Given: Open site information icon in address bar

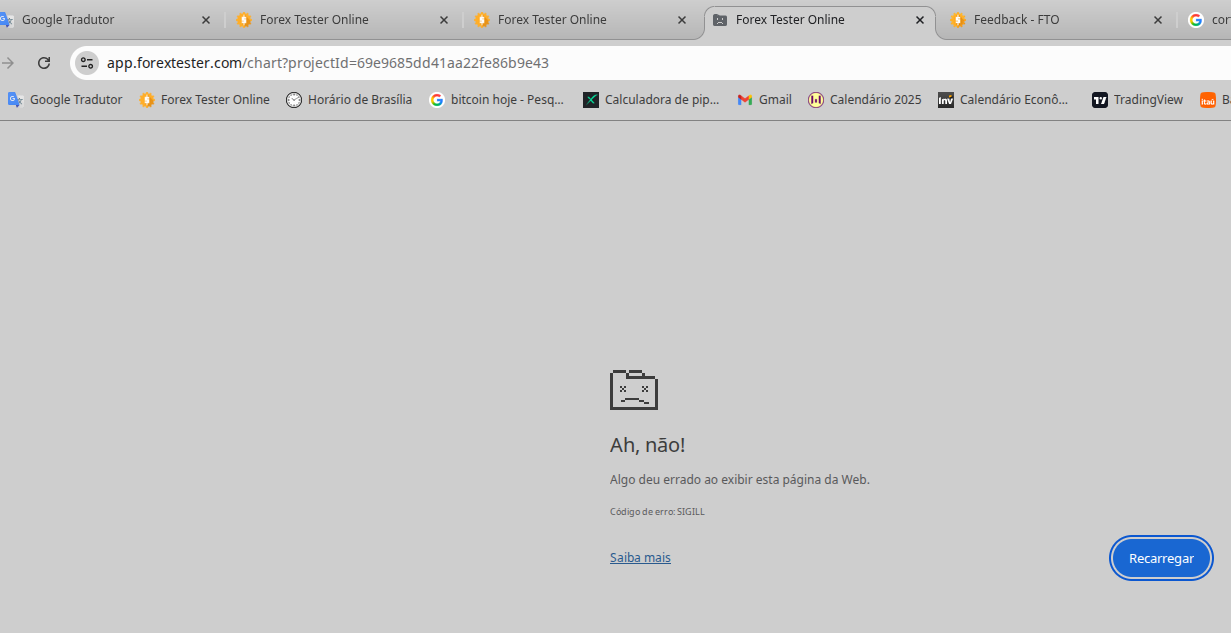Looking at the screenshot, I should [87, 63].
